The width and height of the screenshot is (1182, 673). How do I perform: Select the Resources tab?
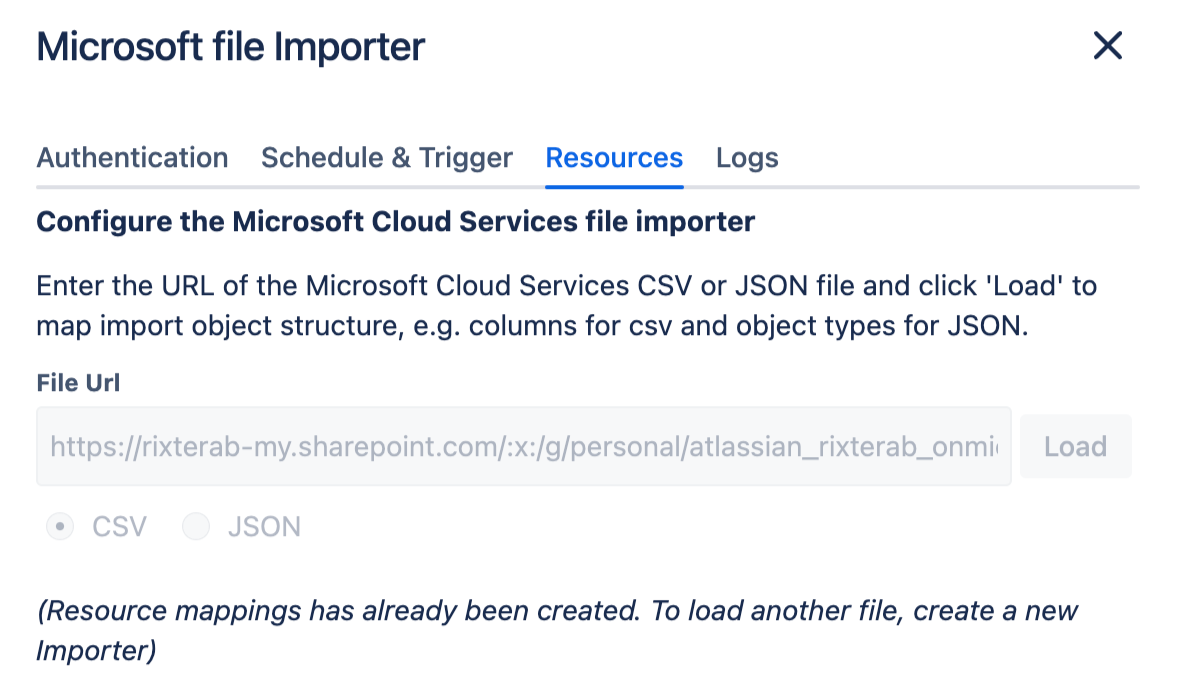point(614,158)
